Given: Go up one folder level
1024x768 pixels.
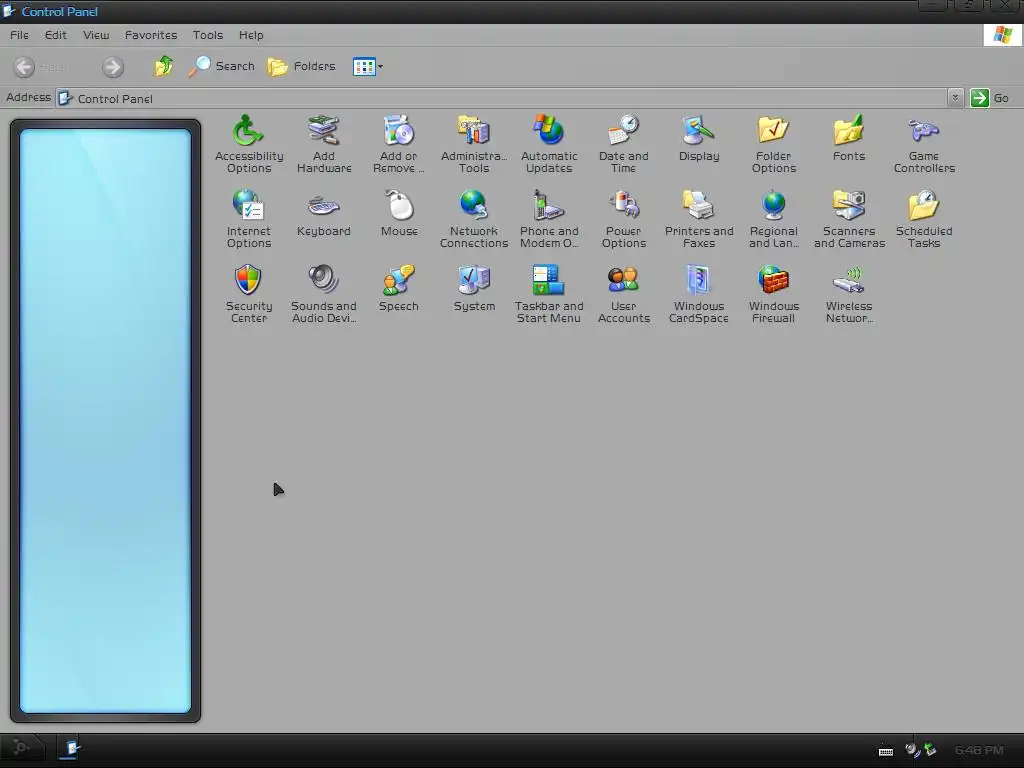Looking at the screenshot, I should tap(163, 66).
